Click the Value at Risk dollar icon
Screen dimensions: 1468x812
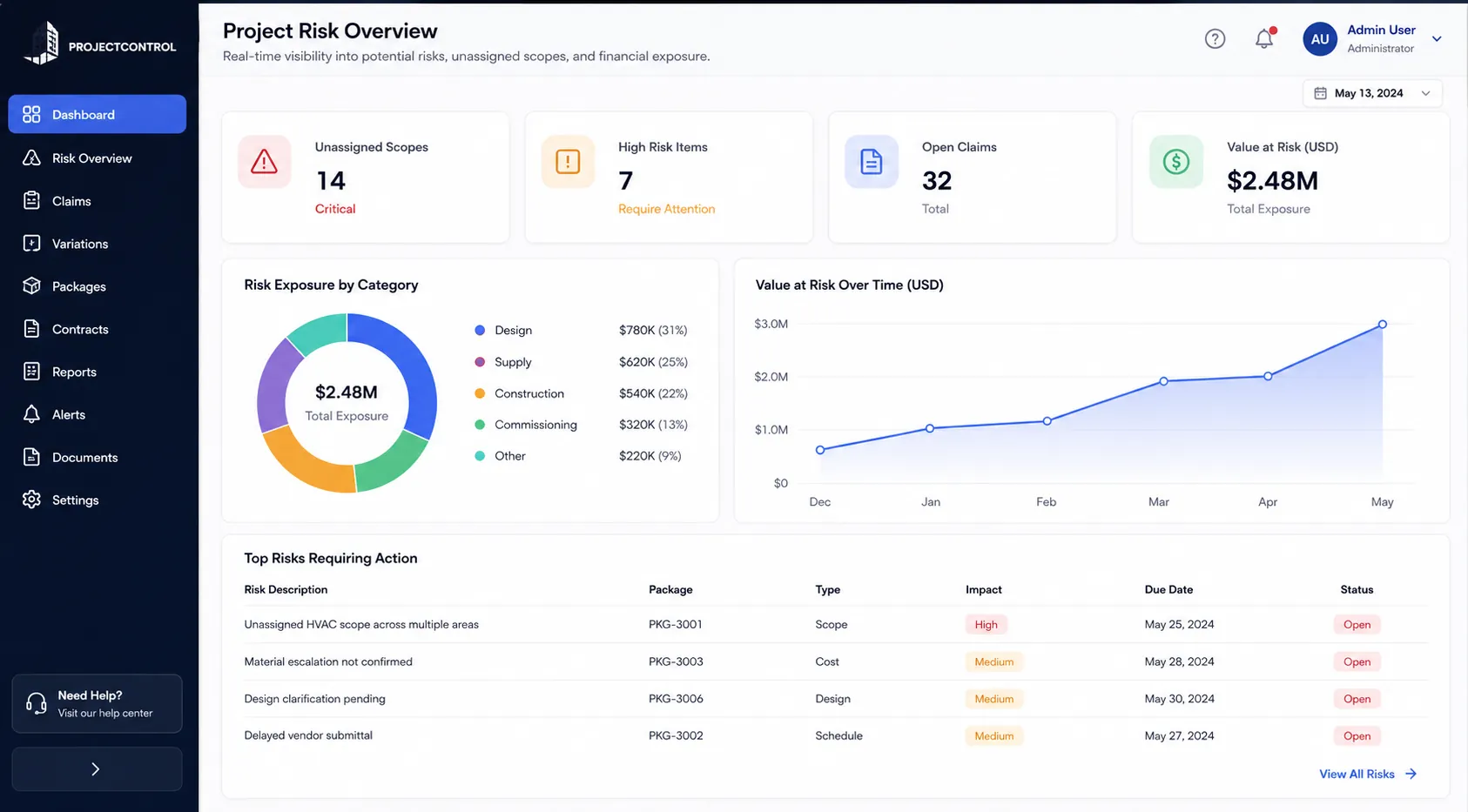[x=1176, y=162]
